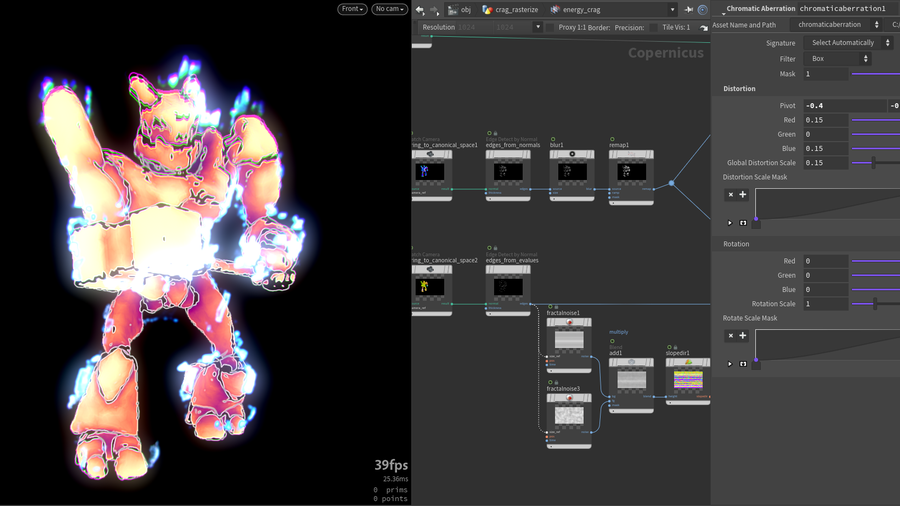Click the blue connection dot after remap1
This screenshot has width=900, height=506.
(672, 184)
